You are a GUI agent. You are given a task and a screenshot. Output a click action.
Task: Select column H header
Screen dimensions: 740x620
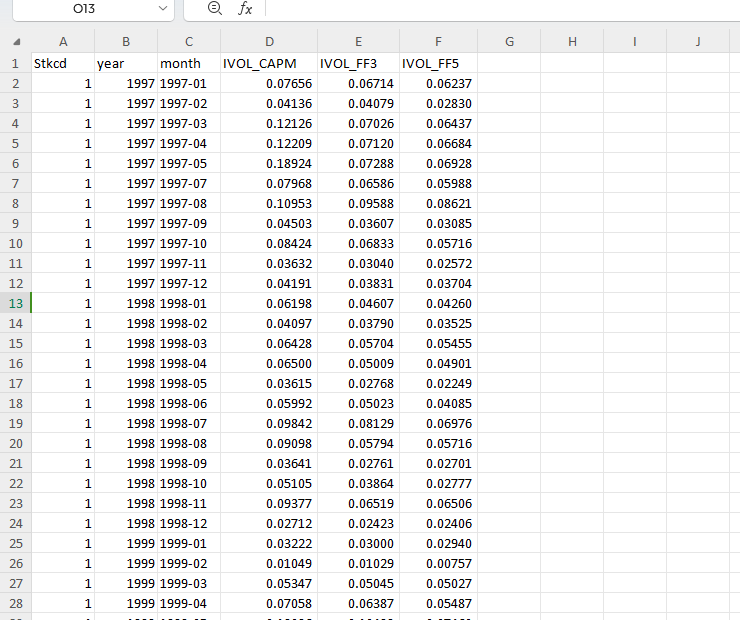[572, 42]
